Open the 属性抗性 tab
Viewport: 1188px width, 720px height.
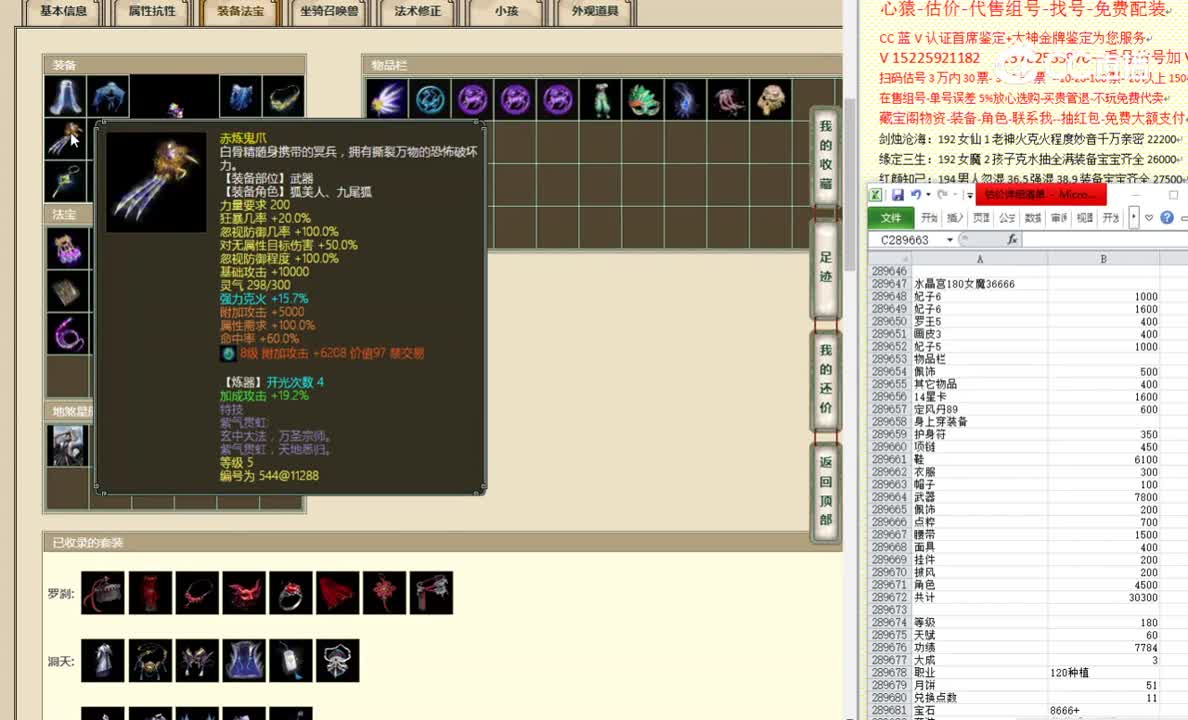pyautogui.click(x=152, y=11)
